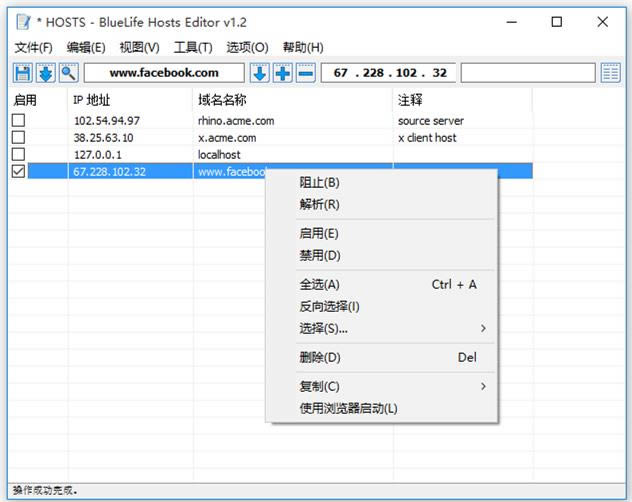632x502 pixels.
Task: Click the highlighted 67.228.102.32 row cell
Action: 109,171
